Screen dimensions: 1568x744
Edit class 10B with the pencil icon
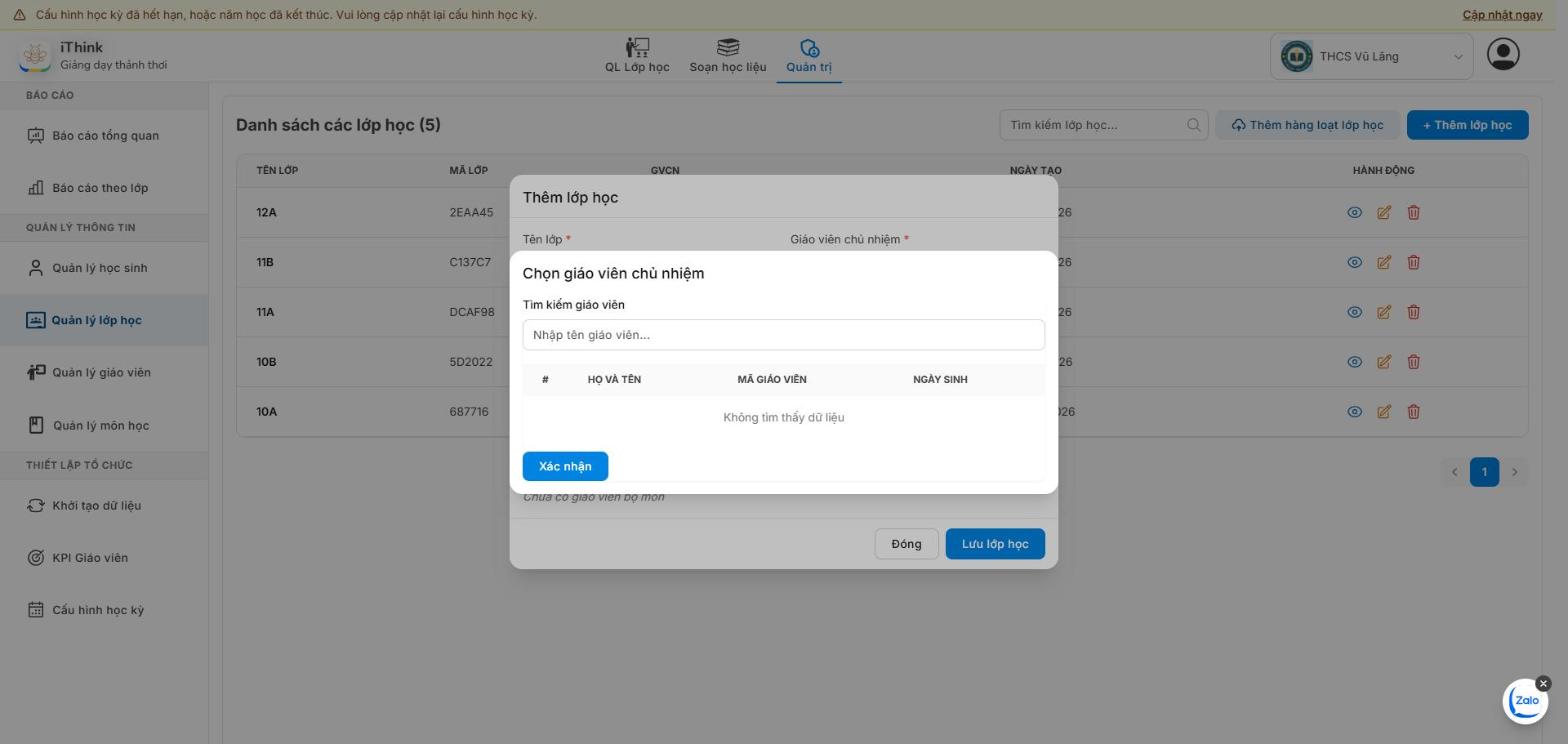pyautogui.click(x=1384, y=362)
